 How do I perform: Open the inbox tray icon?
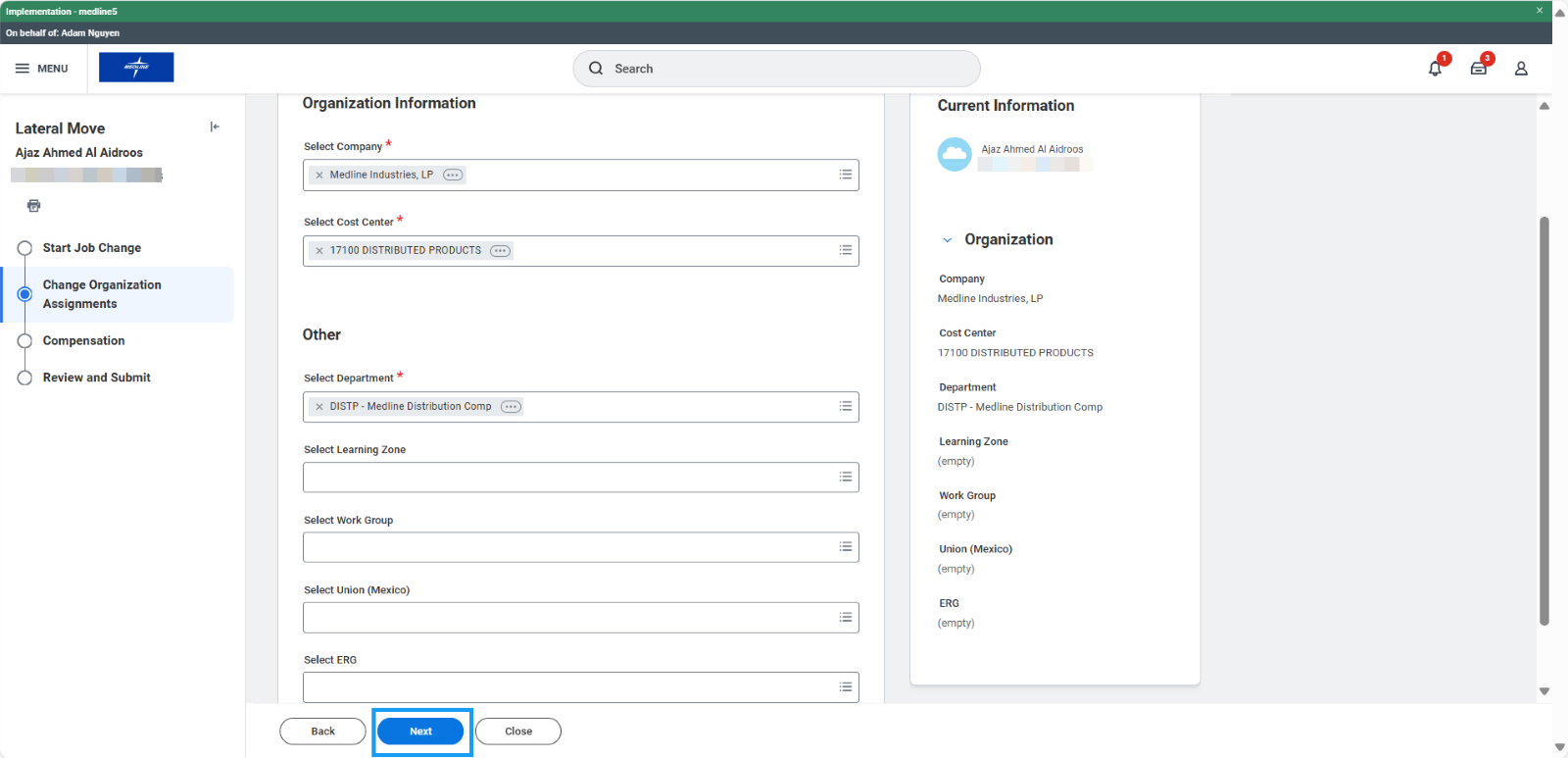coord(1478,69)
